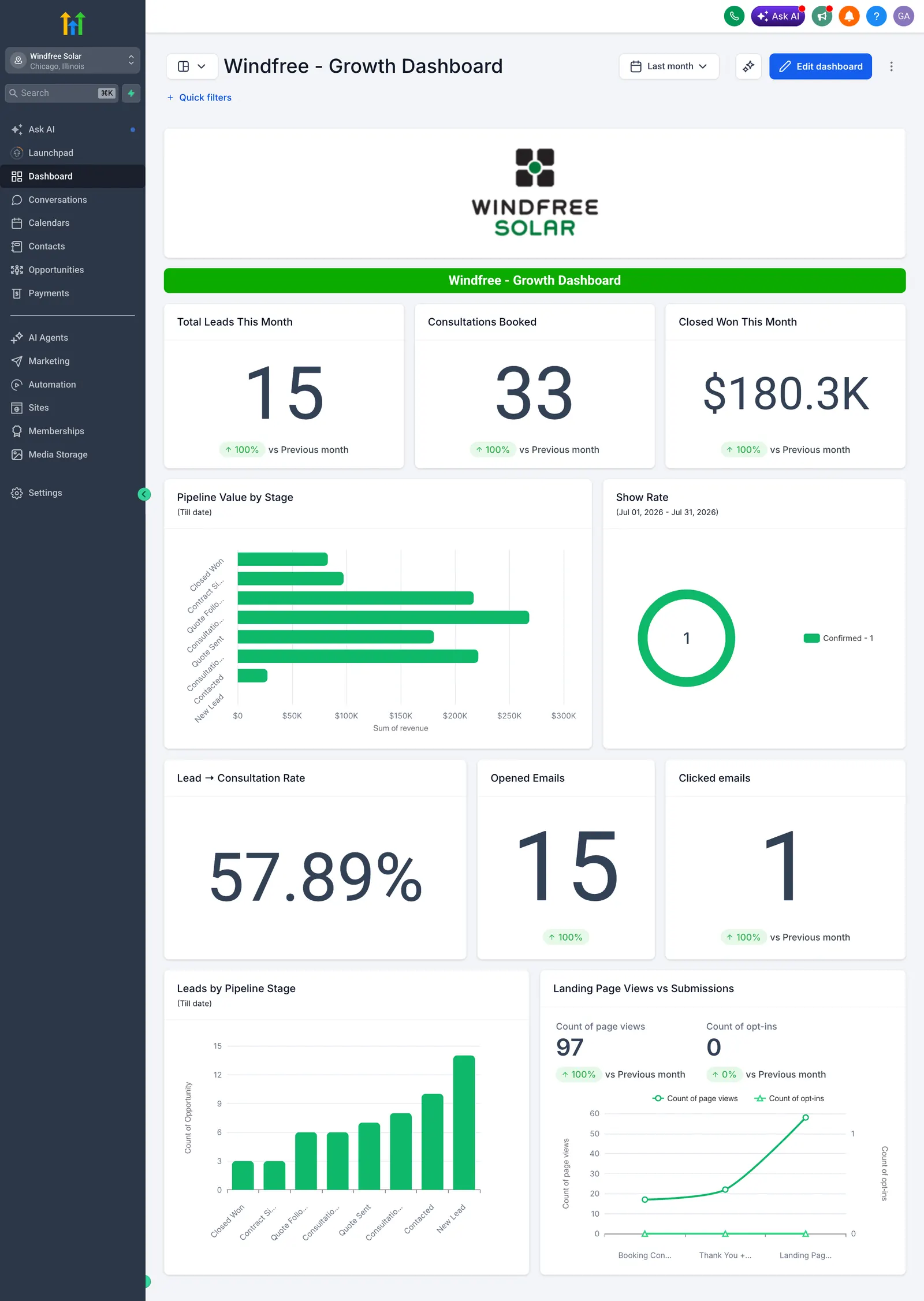Image resolution: width=924 pixels, height=1301 pixels.
Task: Click the Edit dashboard button
Action: 821,66
